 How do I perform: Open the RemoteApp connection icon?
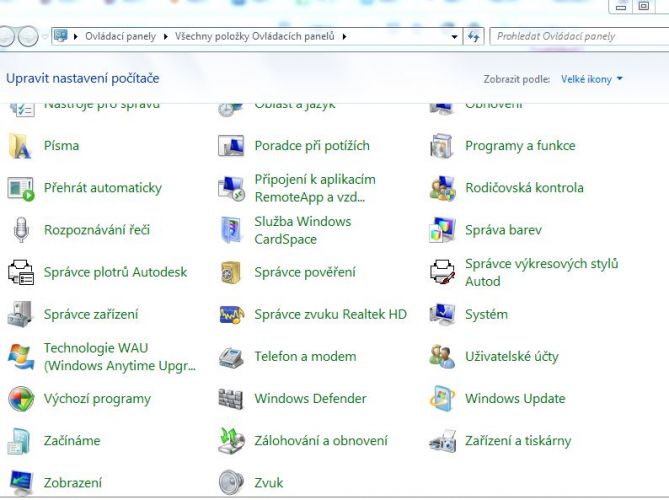coord(231,188)
